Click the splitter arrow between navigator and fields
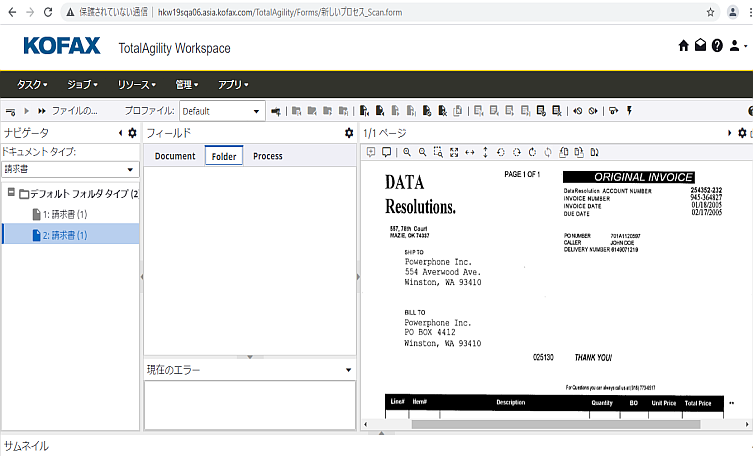 tap(142, 277)
